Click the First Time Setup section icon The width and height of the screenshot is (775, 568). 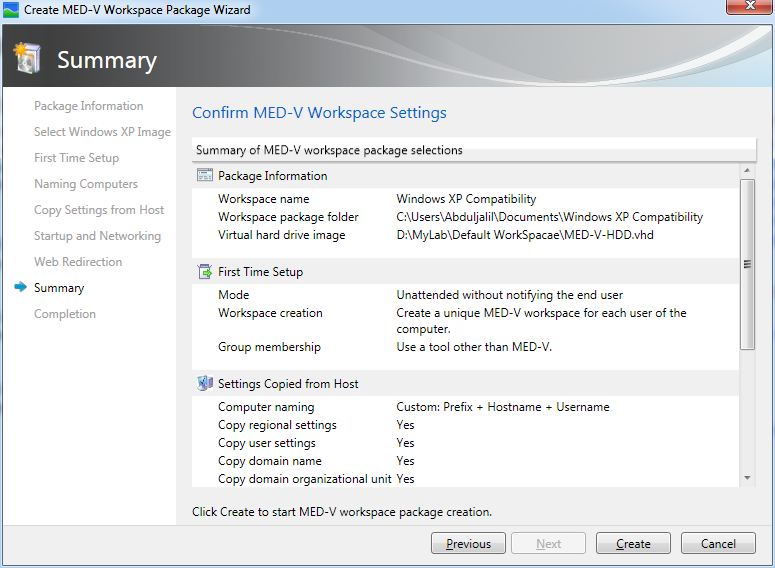pos(205,272)
